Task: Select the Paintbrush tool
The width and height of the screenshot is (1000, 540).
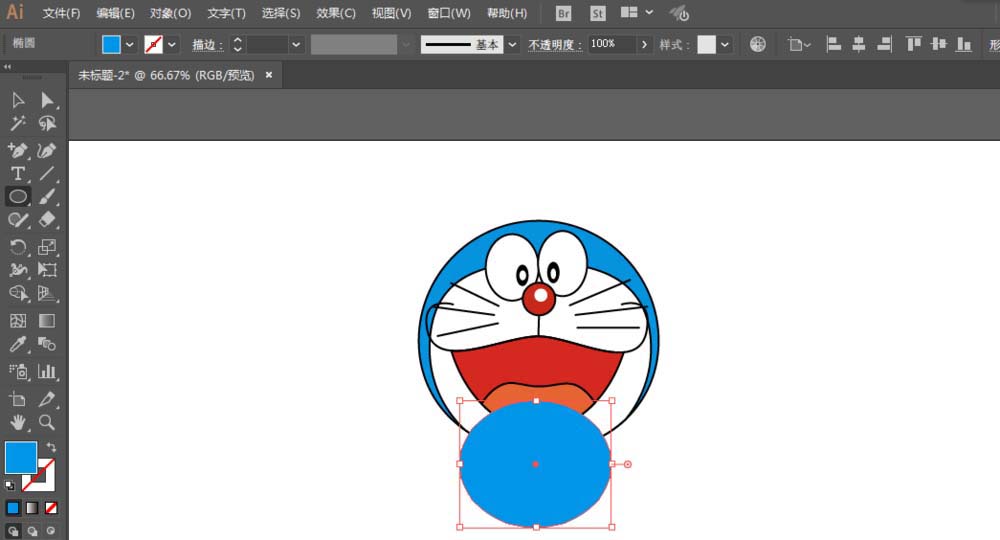Action: tap(47, 196)
